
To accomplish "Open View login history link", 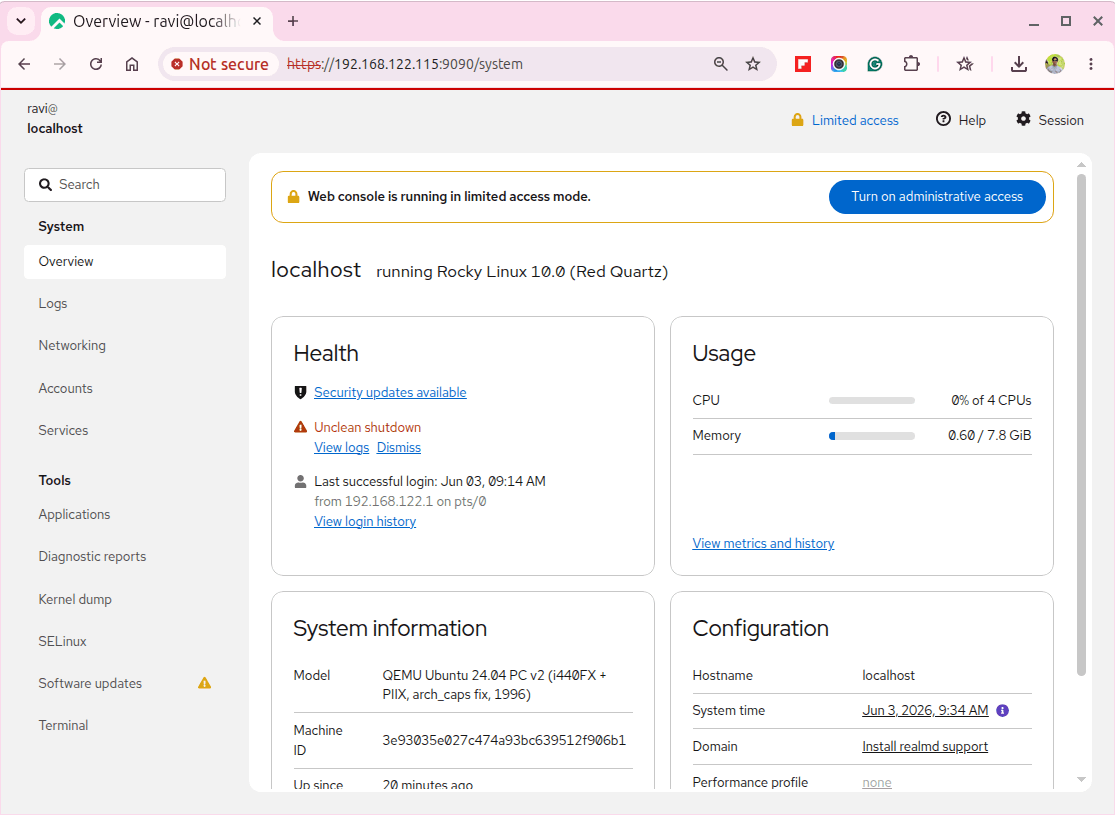I will [x=365, y=521].
